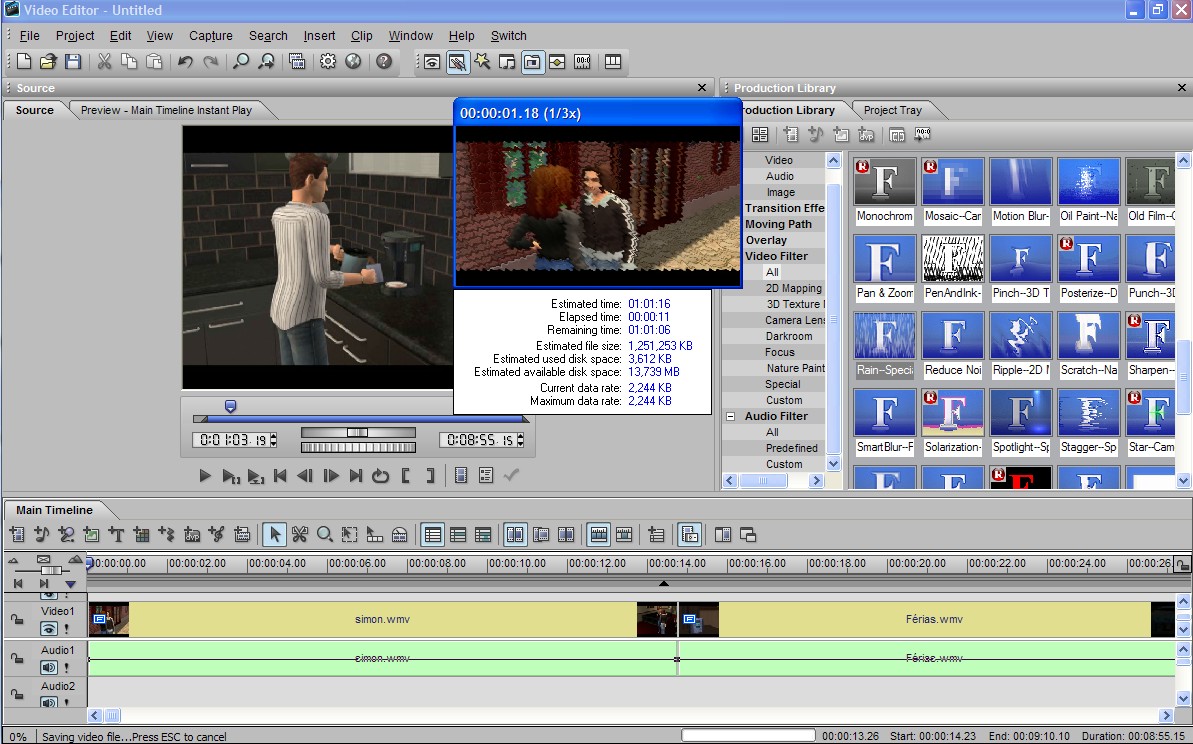1193x744 pixels.
Task: Mute the Audio1 track speaker
Action: coord(49,668)
